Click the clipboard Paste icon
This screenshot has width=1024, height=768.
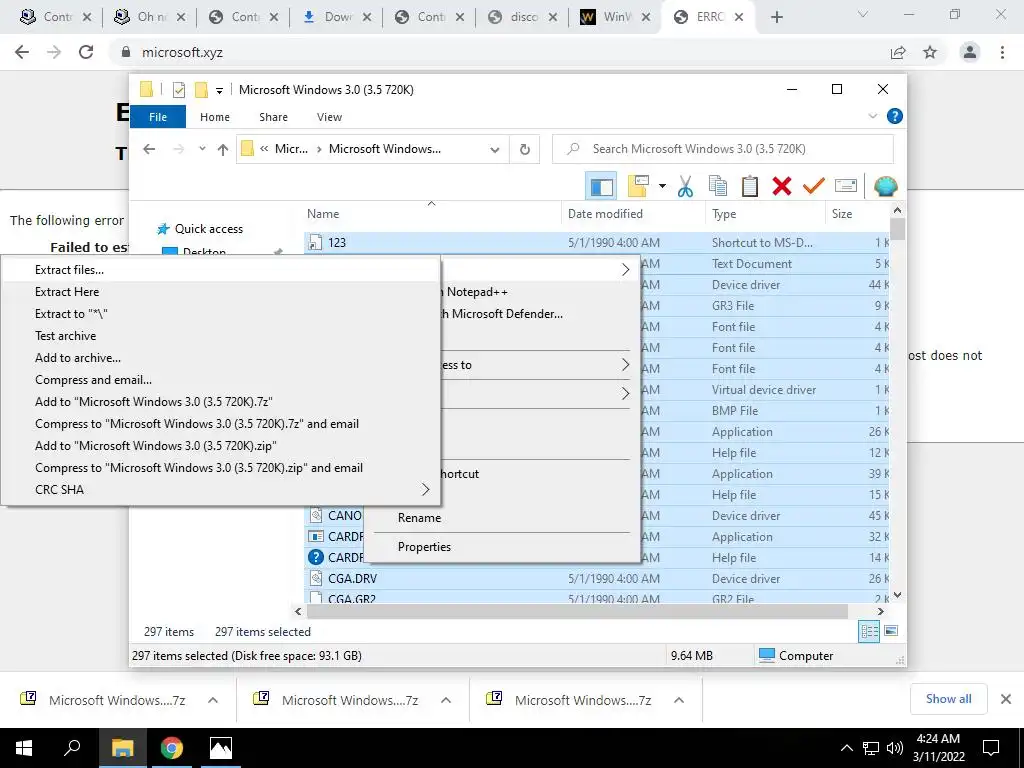(750, 187)
